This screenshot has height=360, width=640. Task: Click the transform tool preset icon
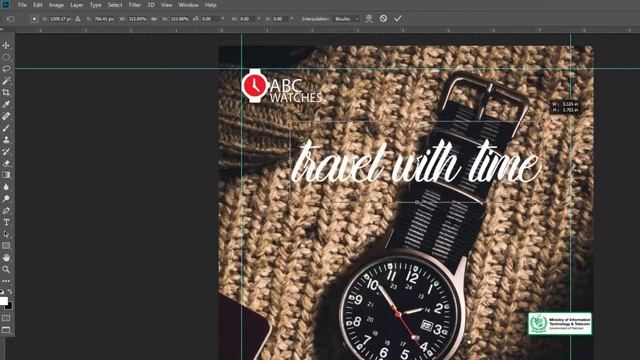point(11,19)
